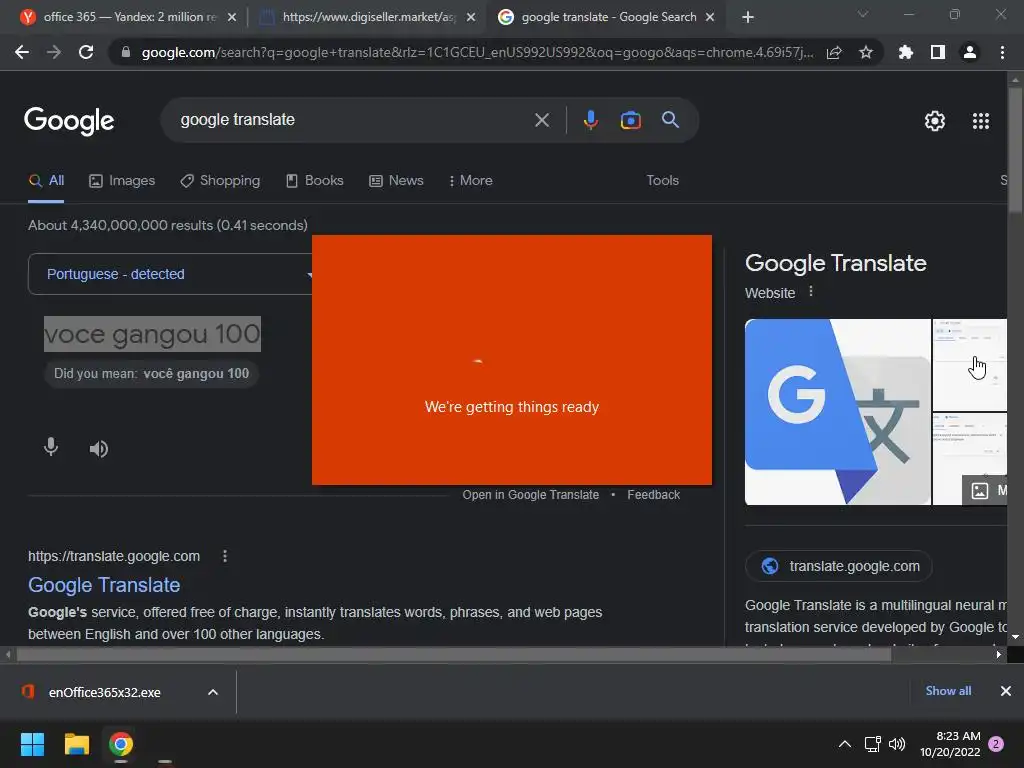Select the Books results tab
Image resolution: width=1024 pixels, height=768 pixels.
315,180
